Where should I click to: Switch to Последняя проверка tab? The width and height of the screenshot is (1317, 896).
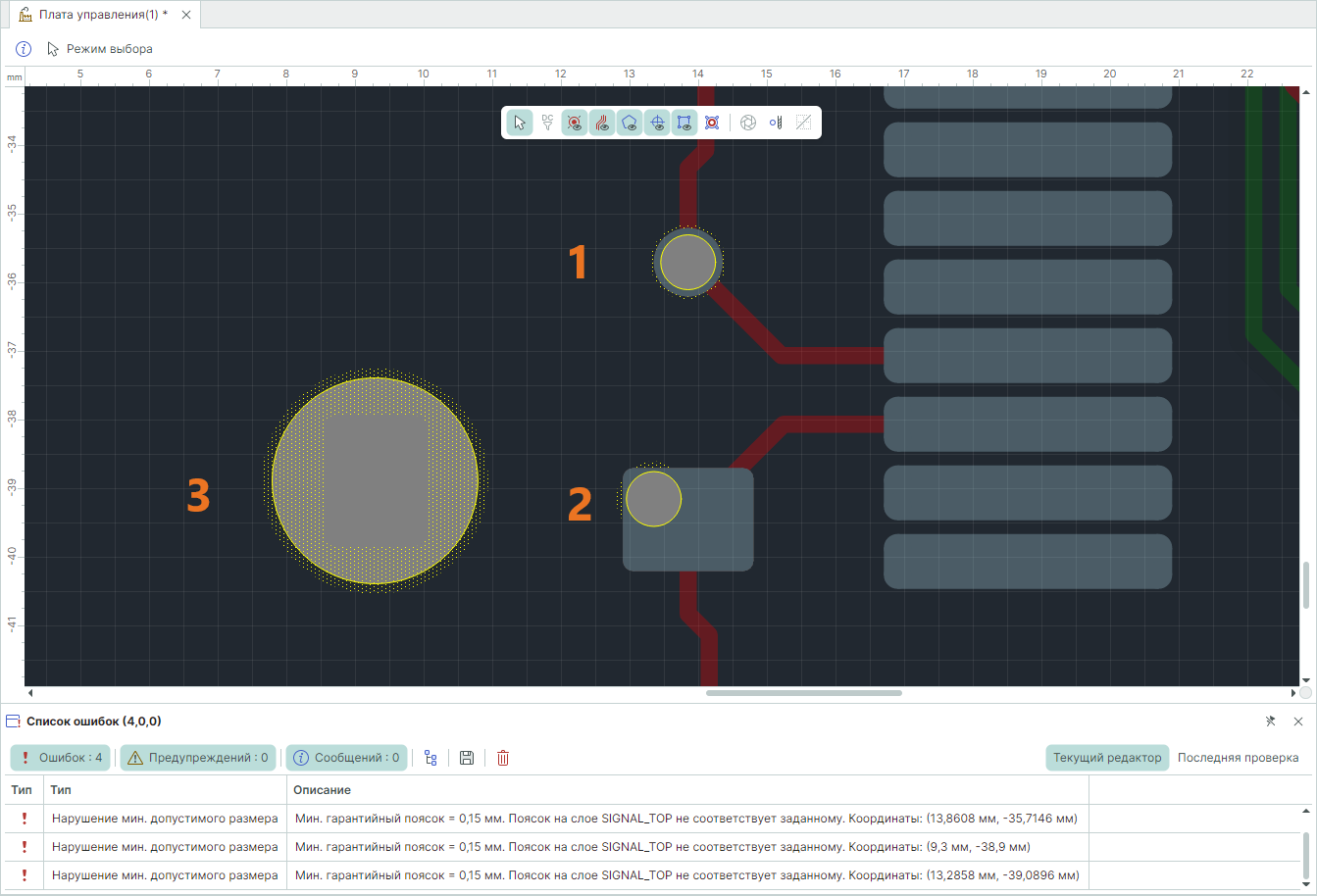[x=1238, y=758]
